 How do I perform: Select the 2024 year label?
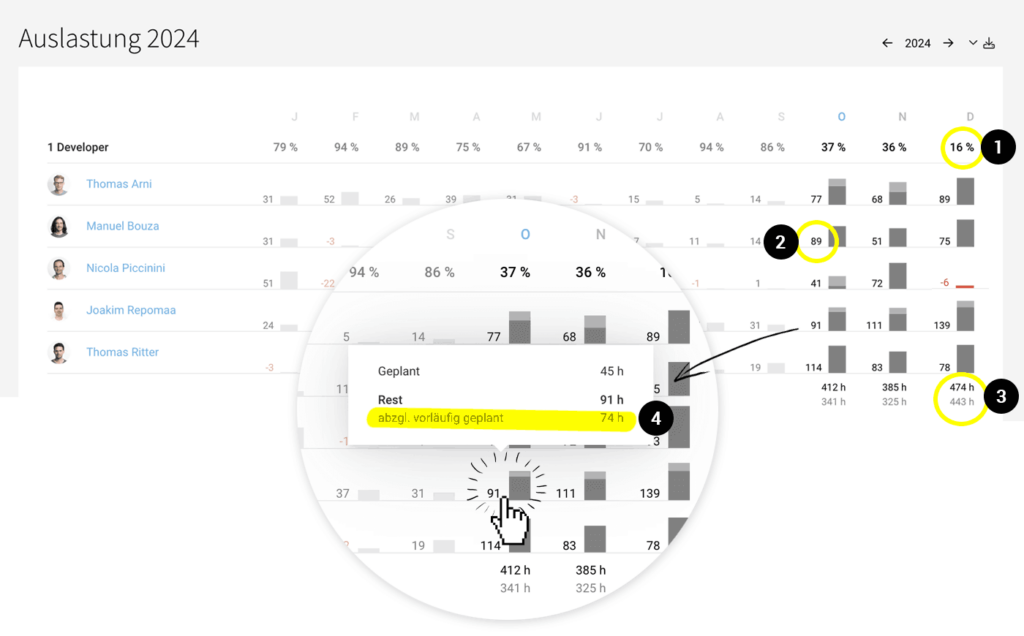tap(917, 43)
